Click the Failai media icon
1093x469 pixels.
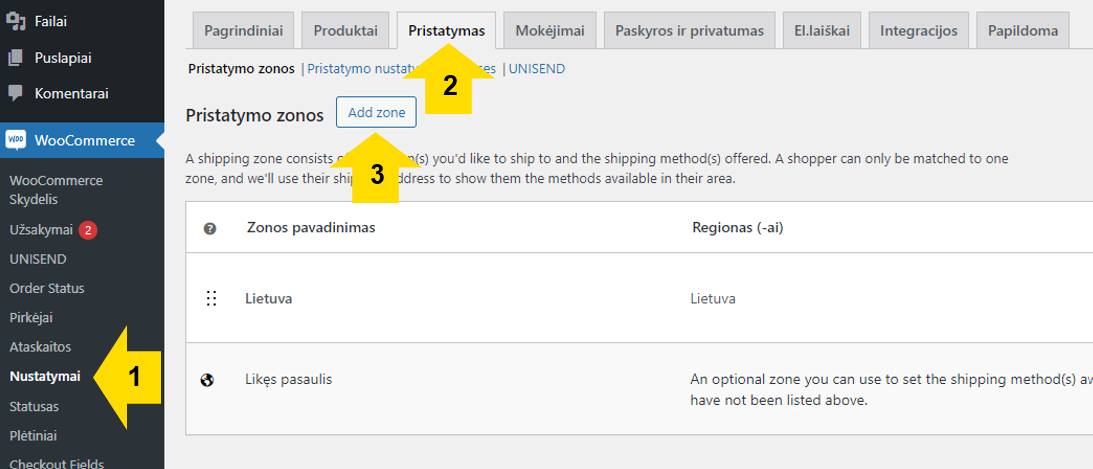point(15,22)
